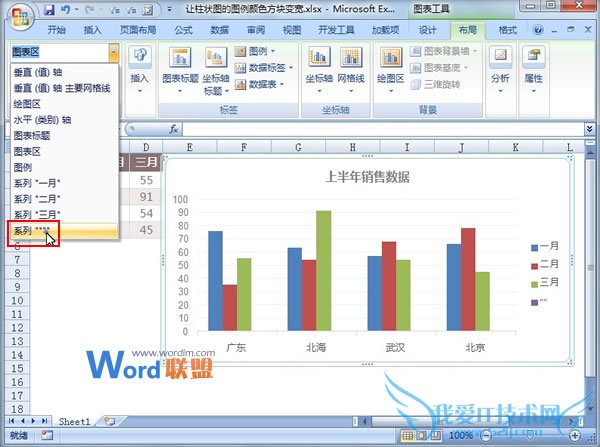Viewport: 600px width, 447px height.
Task: Click the purple empty-series legend swatch
Action: click(x=535, y=302)
